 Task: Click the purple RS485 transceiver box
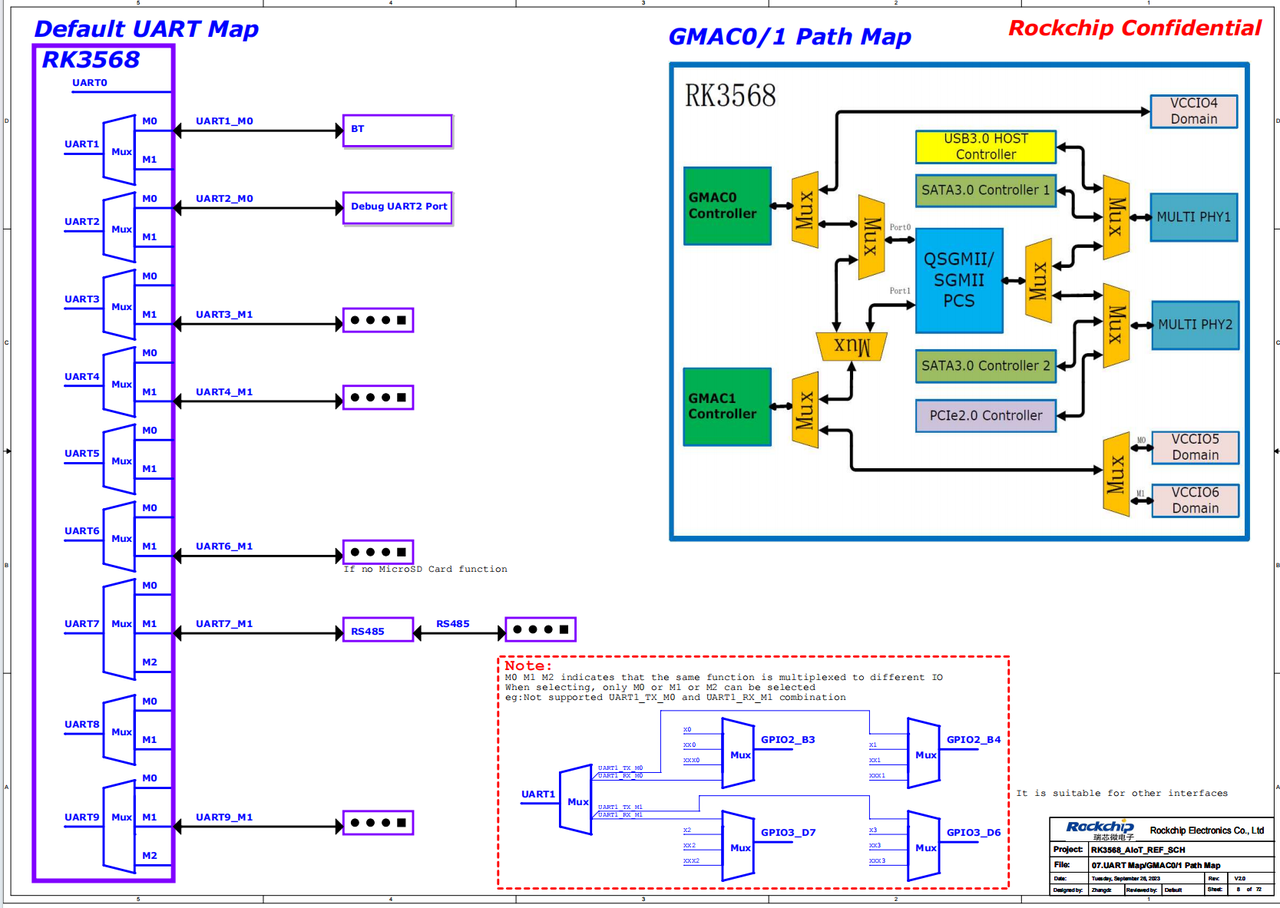click(x=377, y=630)
